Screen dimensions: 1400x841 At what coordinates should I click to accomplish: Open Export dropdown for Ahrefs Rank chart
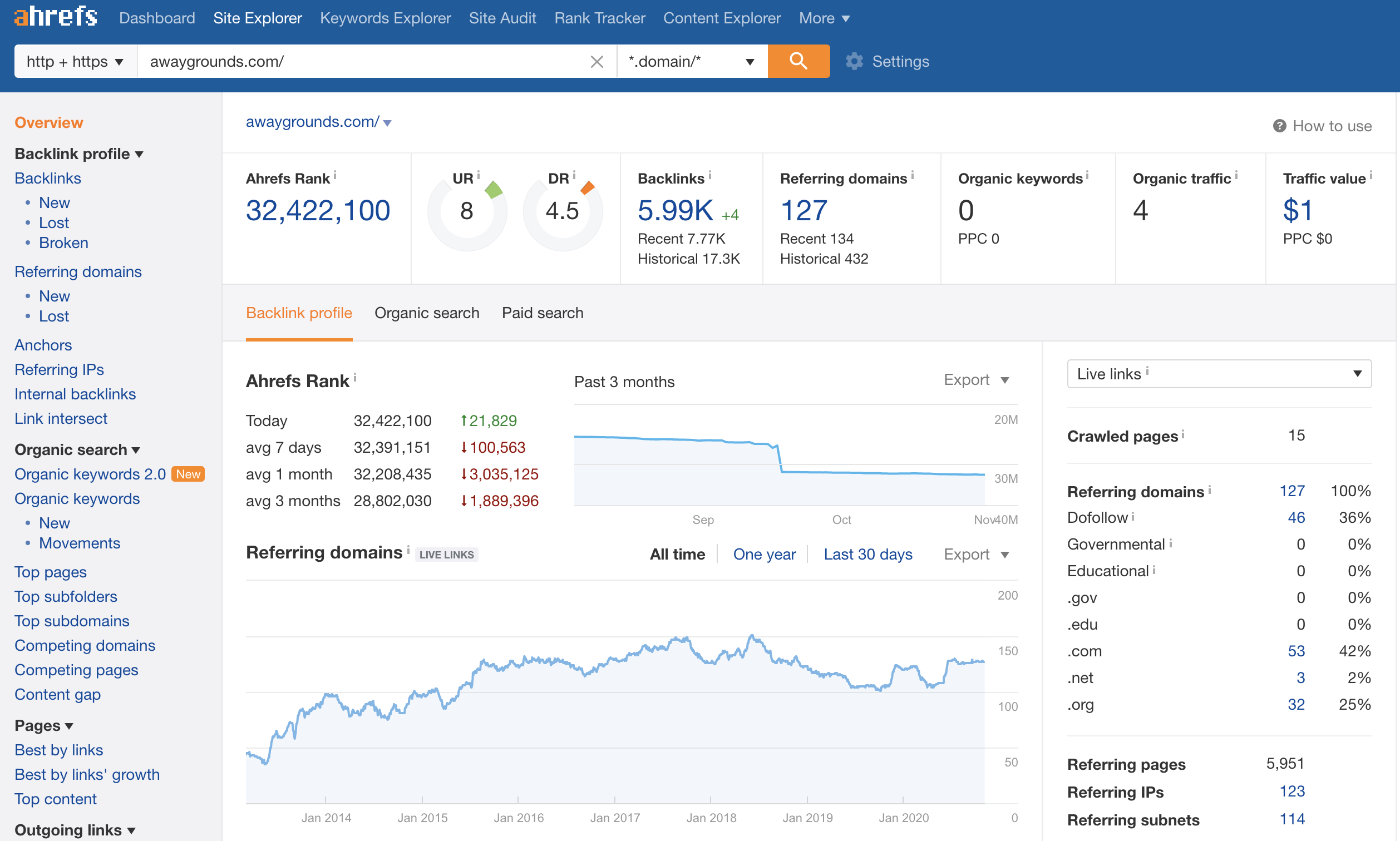976,380
